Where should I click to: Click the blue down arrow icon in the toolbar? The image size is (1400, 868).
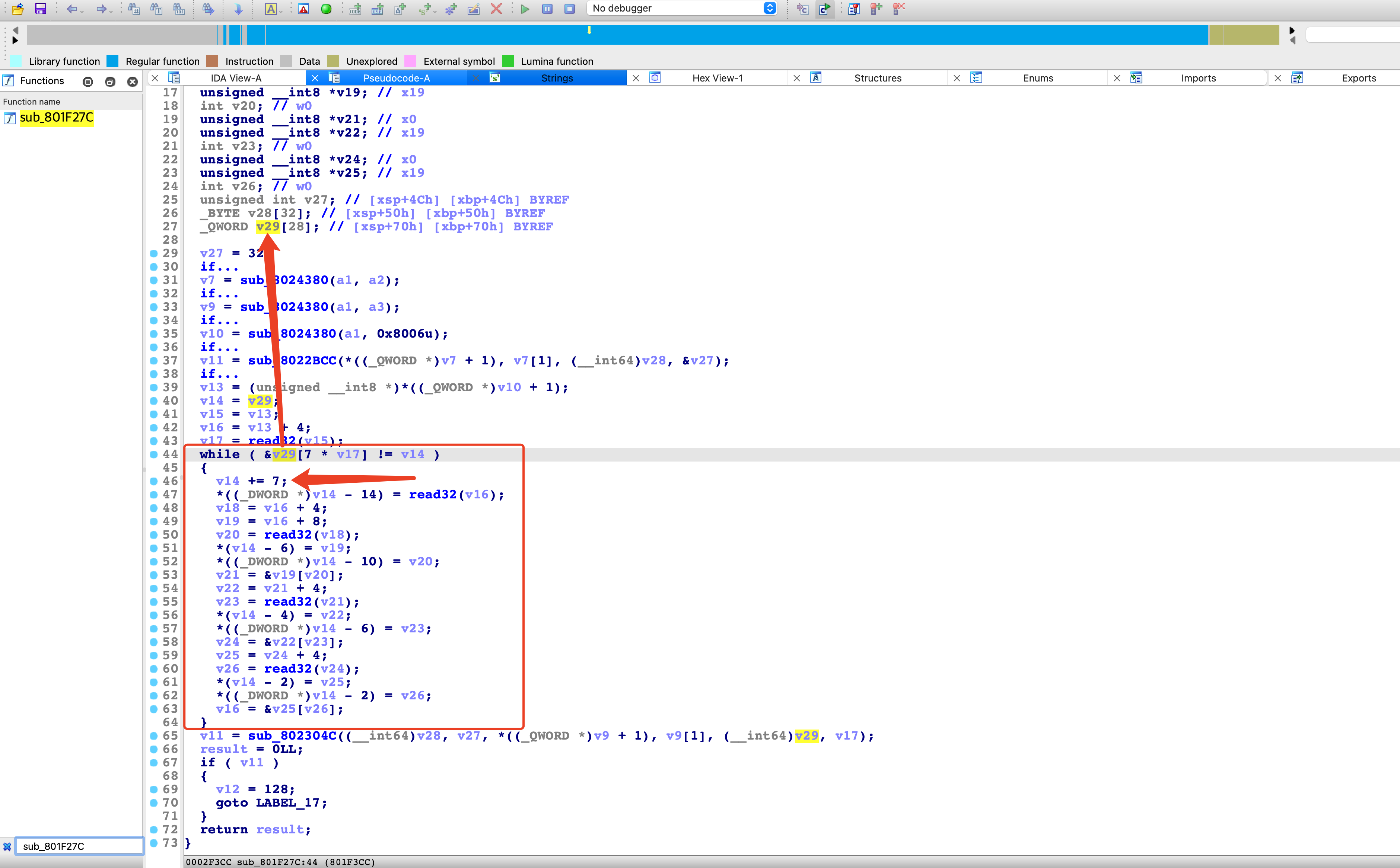pyautogui.click(x=238, y=9)
